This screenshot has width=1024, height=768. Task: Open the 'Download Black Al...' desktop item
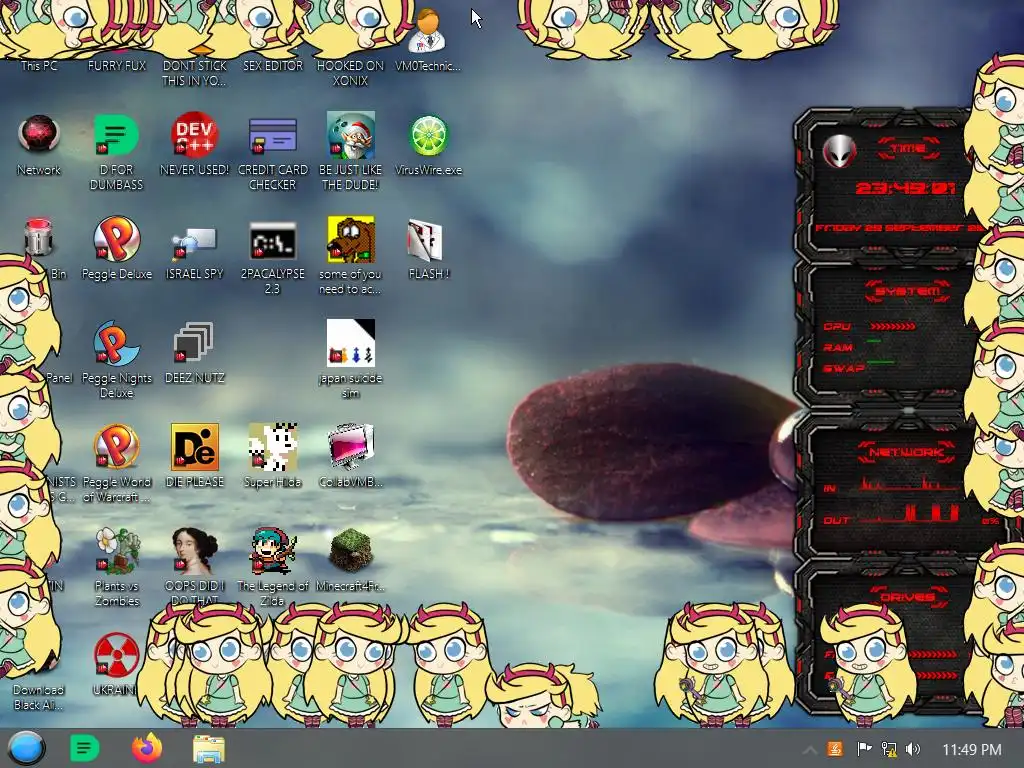pyautogui.click(x=39, y=697)
